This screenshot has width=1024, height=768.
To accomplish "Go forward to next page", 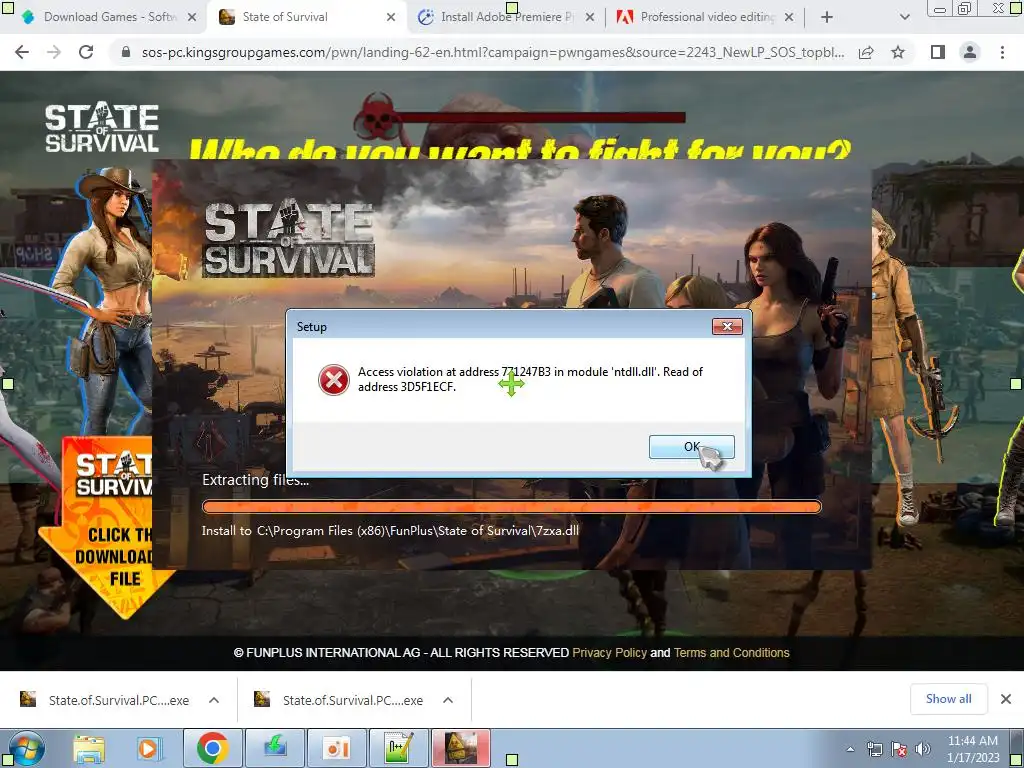I will (54, 52).
